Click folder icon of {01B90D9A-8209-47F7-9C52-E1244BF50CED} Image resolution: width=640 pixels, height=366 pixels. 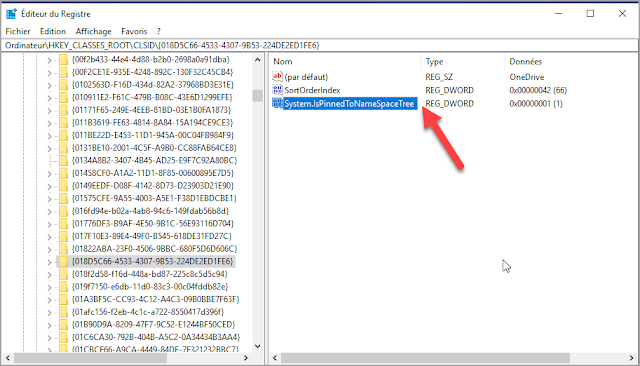click(x=63, y=325)
